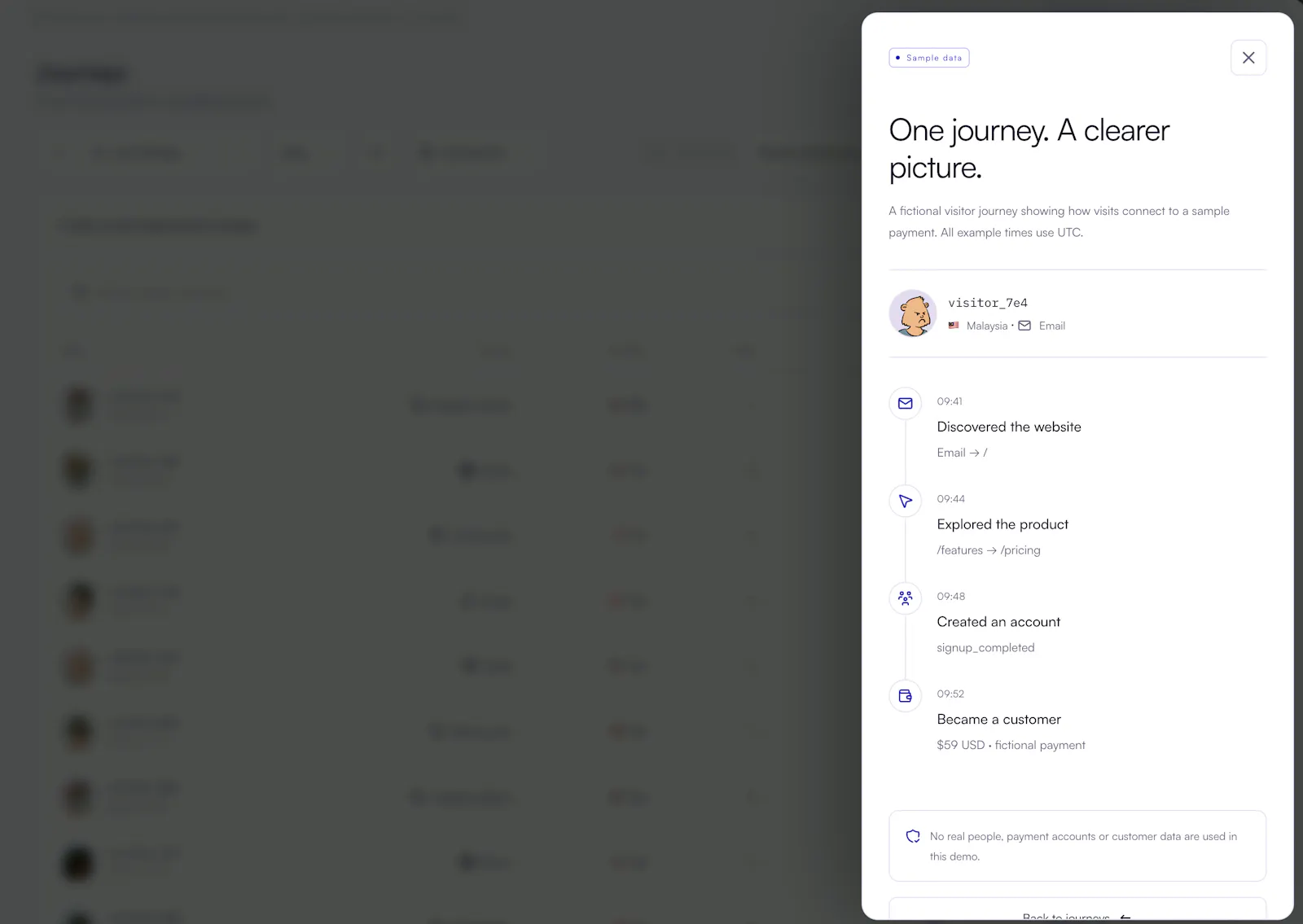Click the 09:44 timestamp
The image size is (1303, 924).
[x=950, y=499]
